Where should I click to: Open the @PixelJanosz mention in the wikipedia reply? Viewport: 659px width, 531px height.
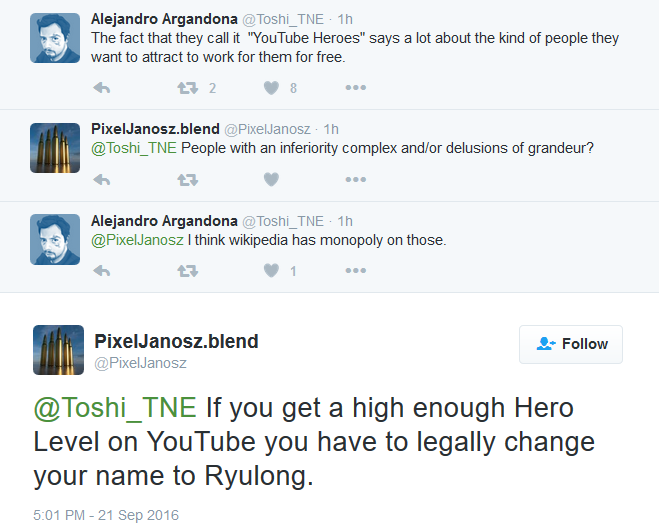[137, 240]
